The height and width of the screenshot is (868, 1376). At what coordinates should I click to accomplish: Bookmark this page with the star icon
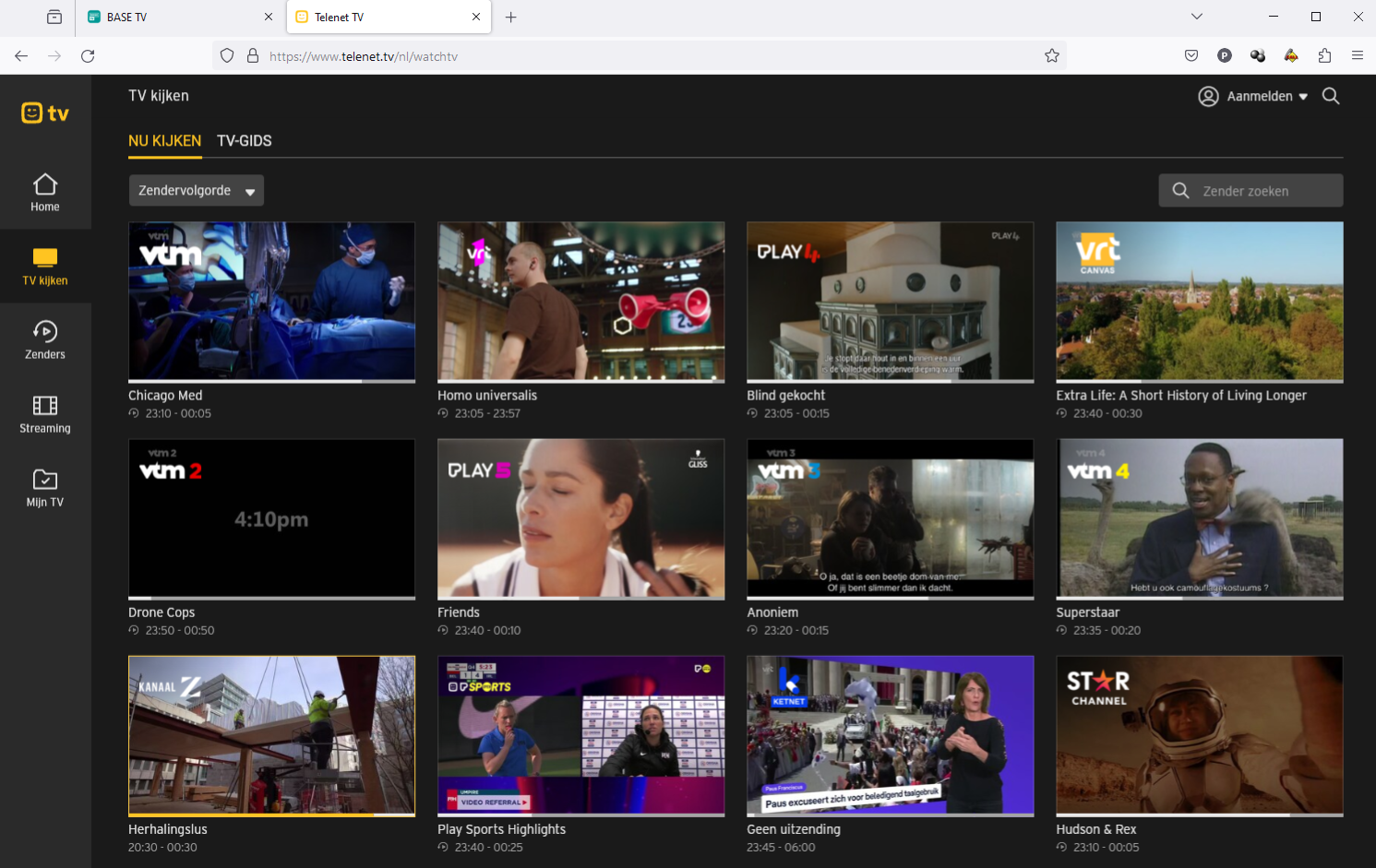pos(1051,56)
